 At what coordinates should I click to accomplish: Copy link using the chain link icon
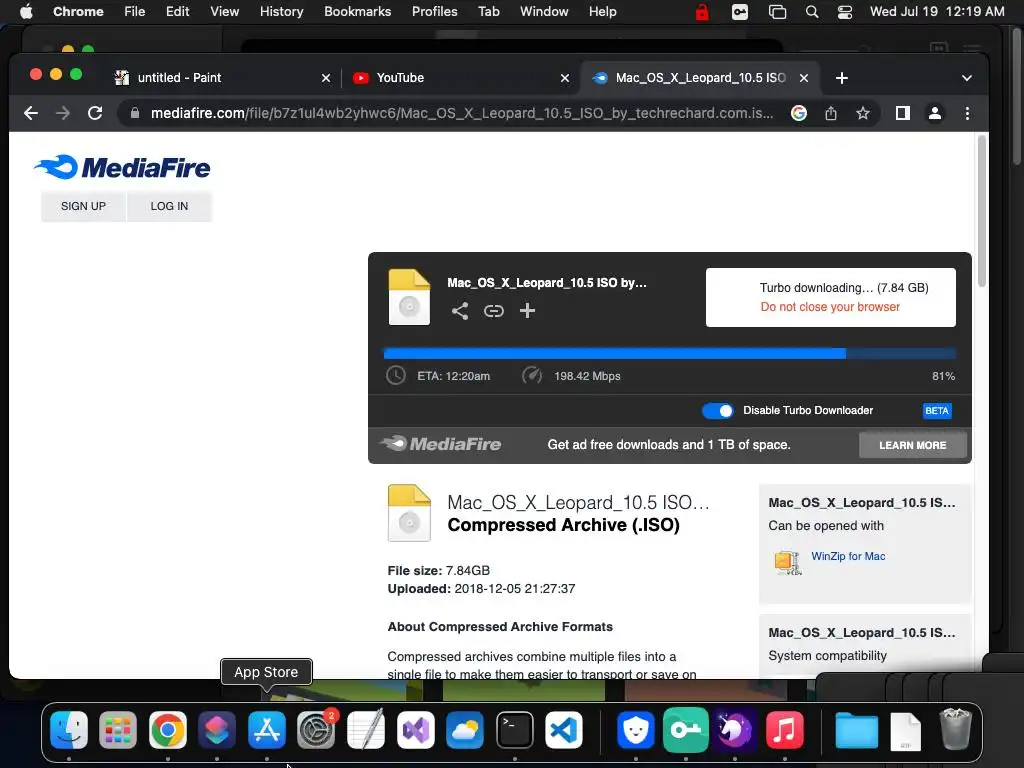(x=494, y=311)
